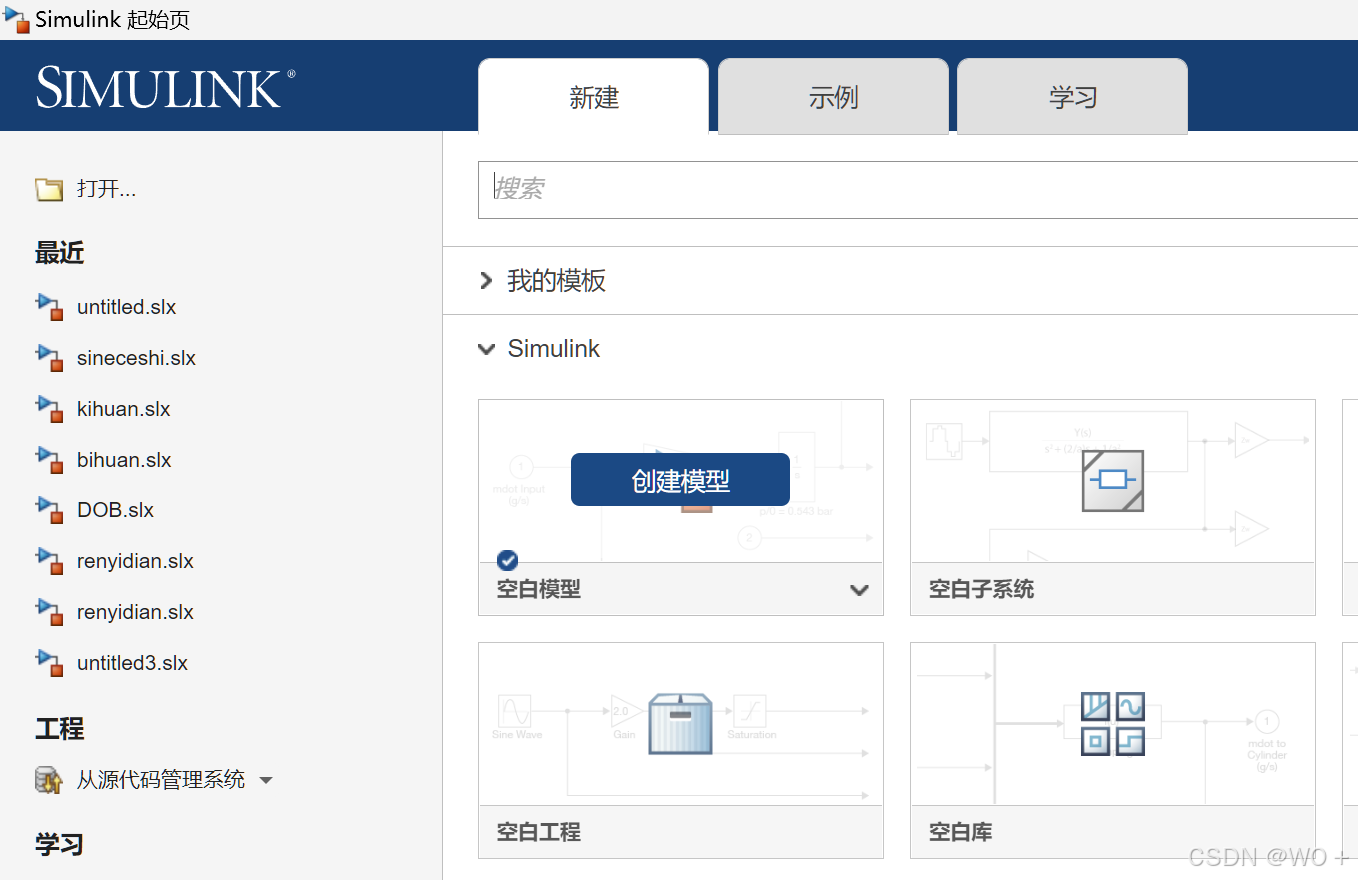Toggle the blue checkmark on 空白模型 card
This screenshot has width=1358, height=880.
(507, 560)
